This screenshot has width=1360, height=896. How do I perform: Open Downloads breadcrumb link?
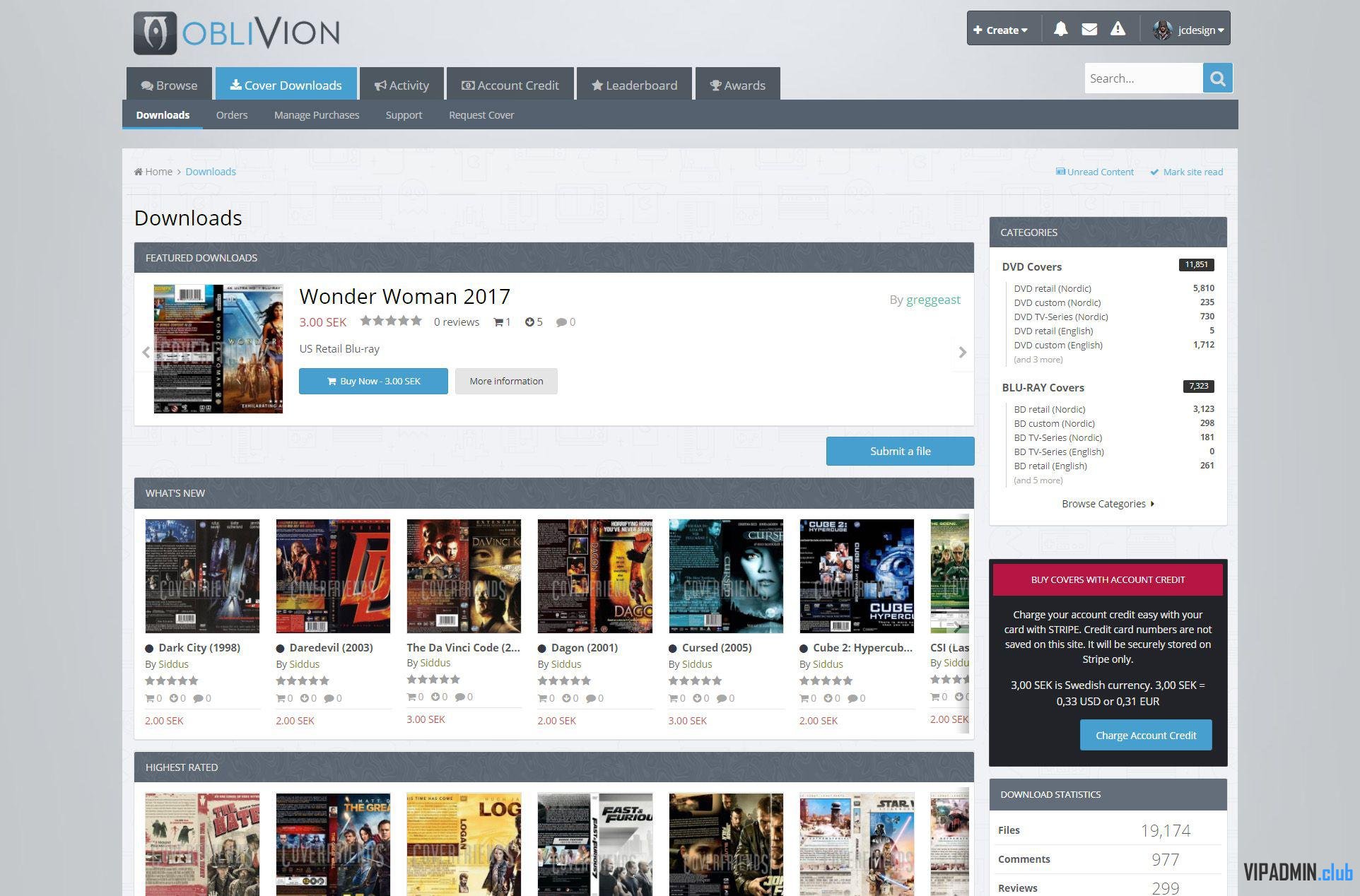[211, 172]
